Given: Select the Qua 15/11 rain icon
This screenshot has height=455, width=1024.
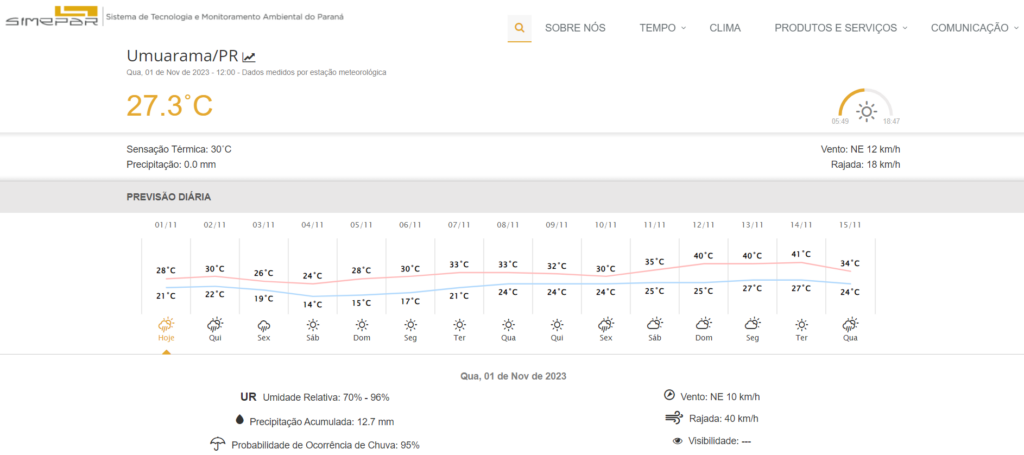Looking at the screenshot, I should [850, 324].
